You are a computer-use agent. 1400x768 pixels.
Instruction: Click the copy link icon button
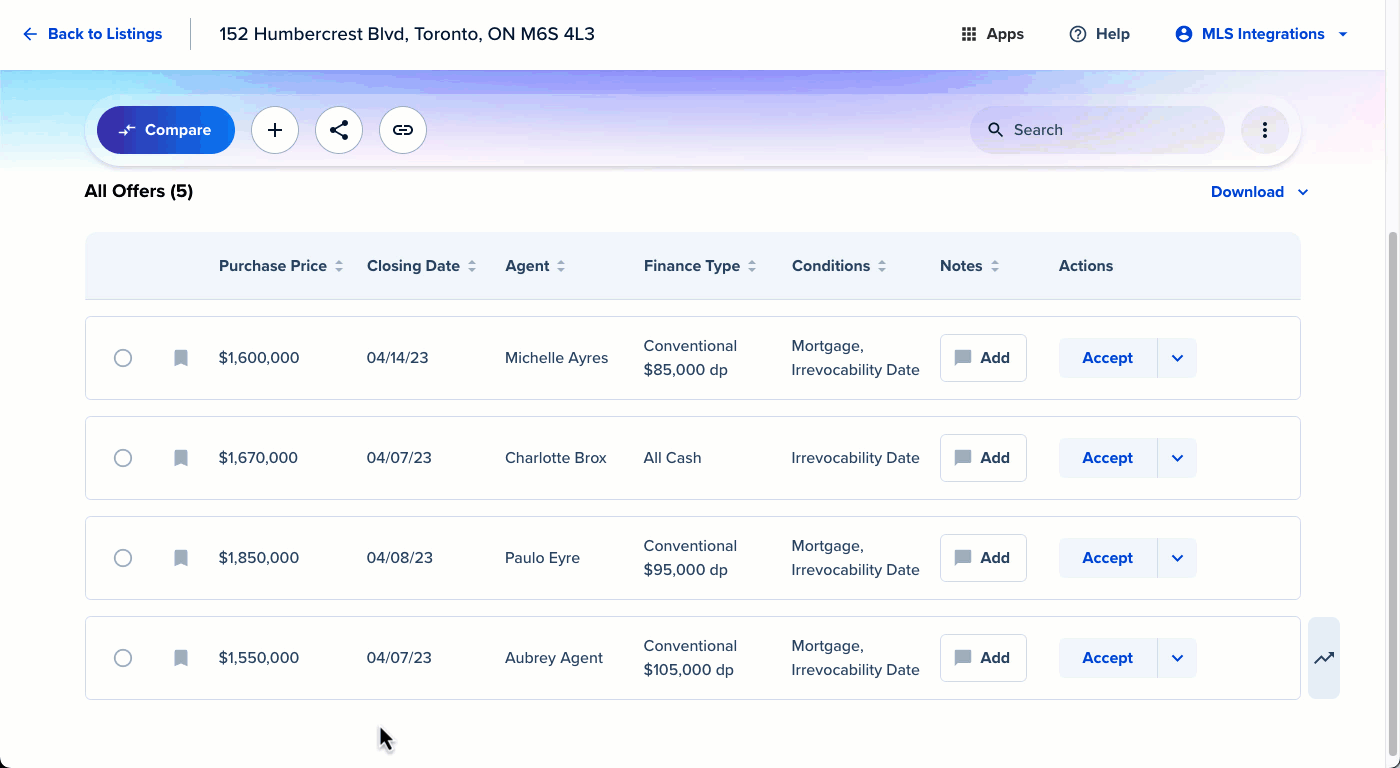pyautogui.click(x=403, y=130)
